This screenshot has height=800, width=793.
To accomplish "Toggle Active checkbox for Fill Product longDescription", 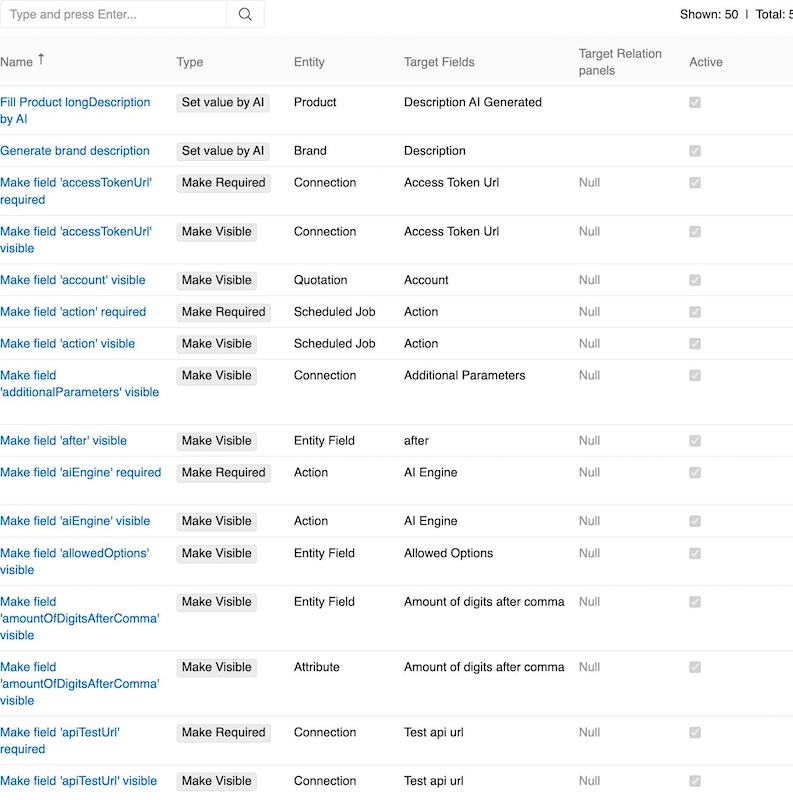I will click(x=695, y=103).
